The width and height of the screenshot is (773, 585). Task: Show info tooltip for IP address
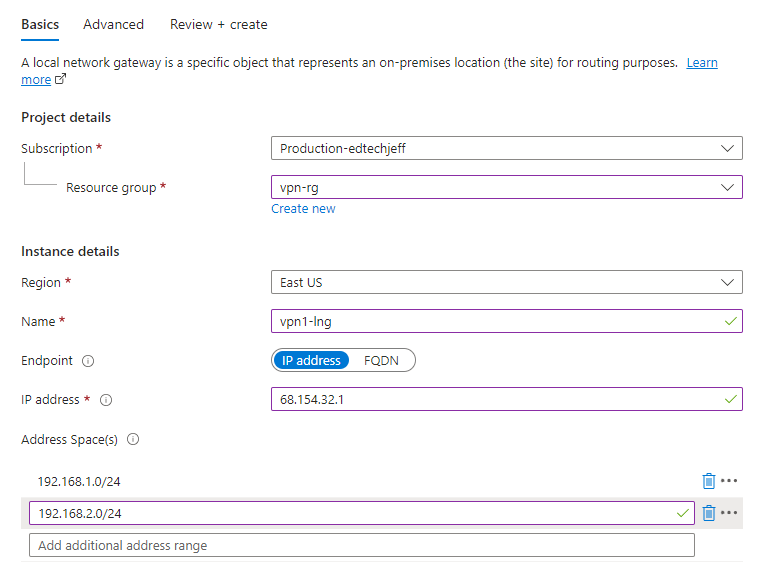106,400
